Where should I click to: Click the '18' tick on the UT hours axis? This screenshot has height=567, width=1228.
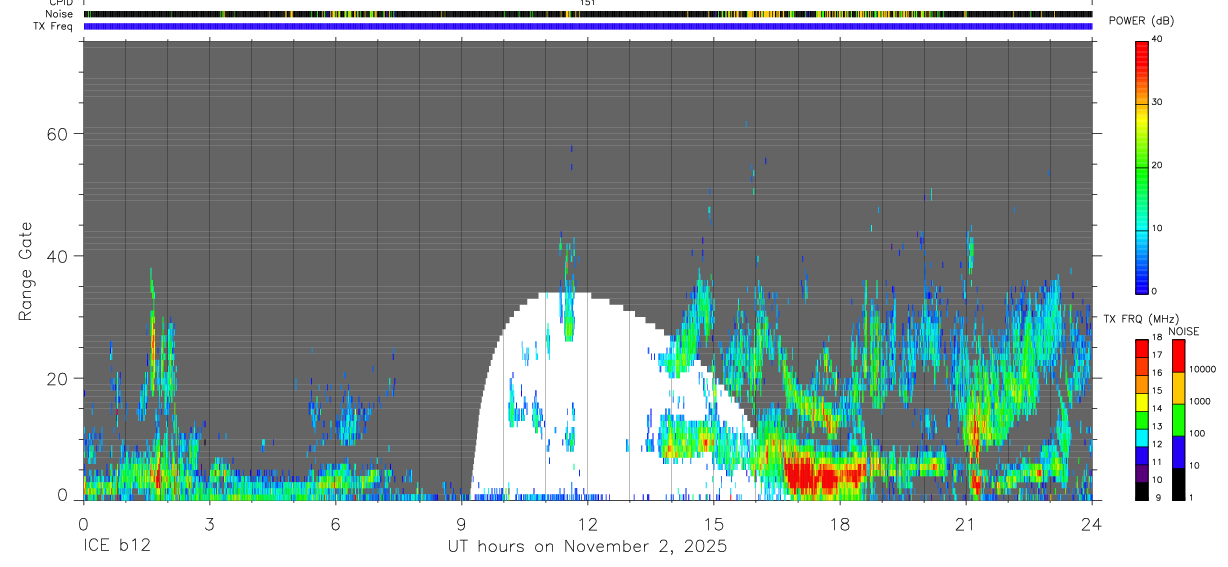[840, 524]
